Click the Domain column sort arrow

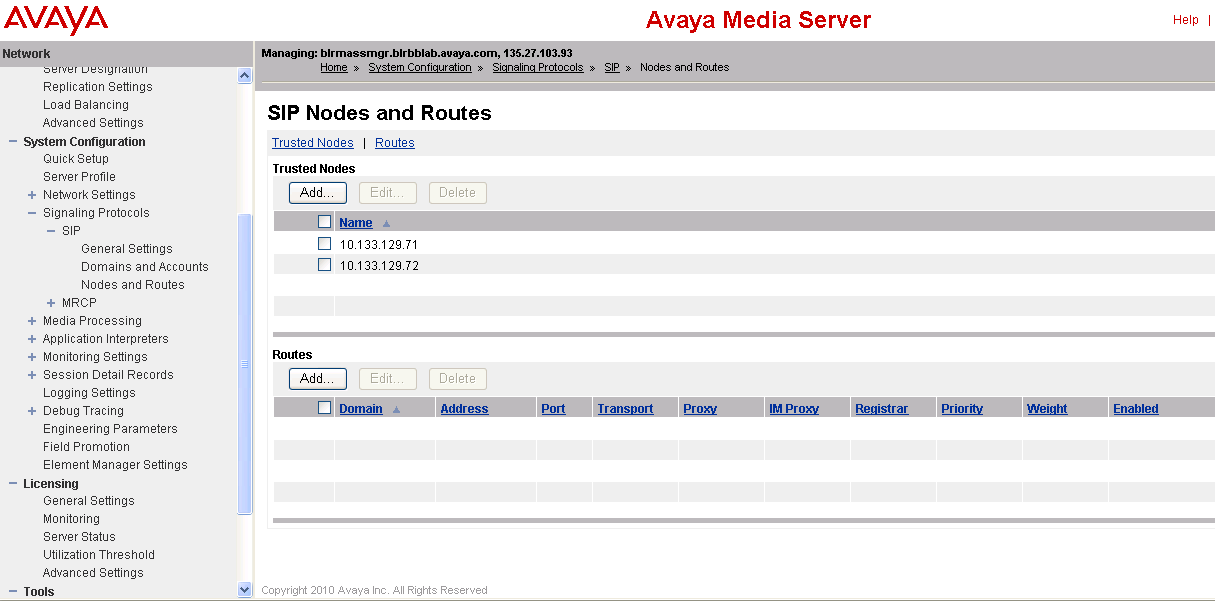click(x=396, y=410)
